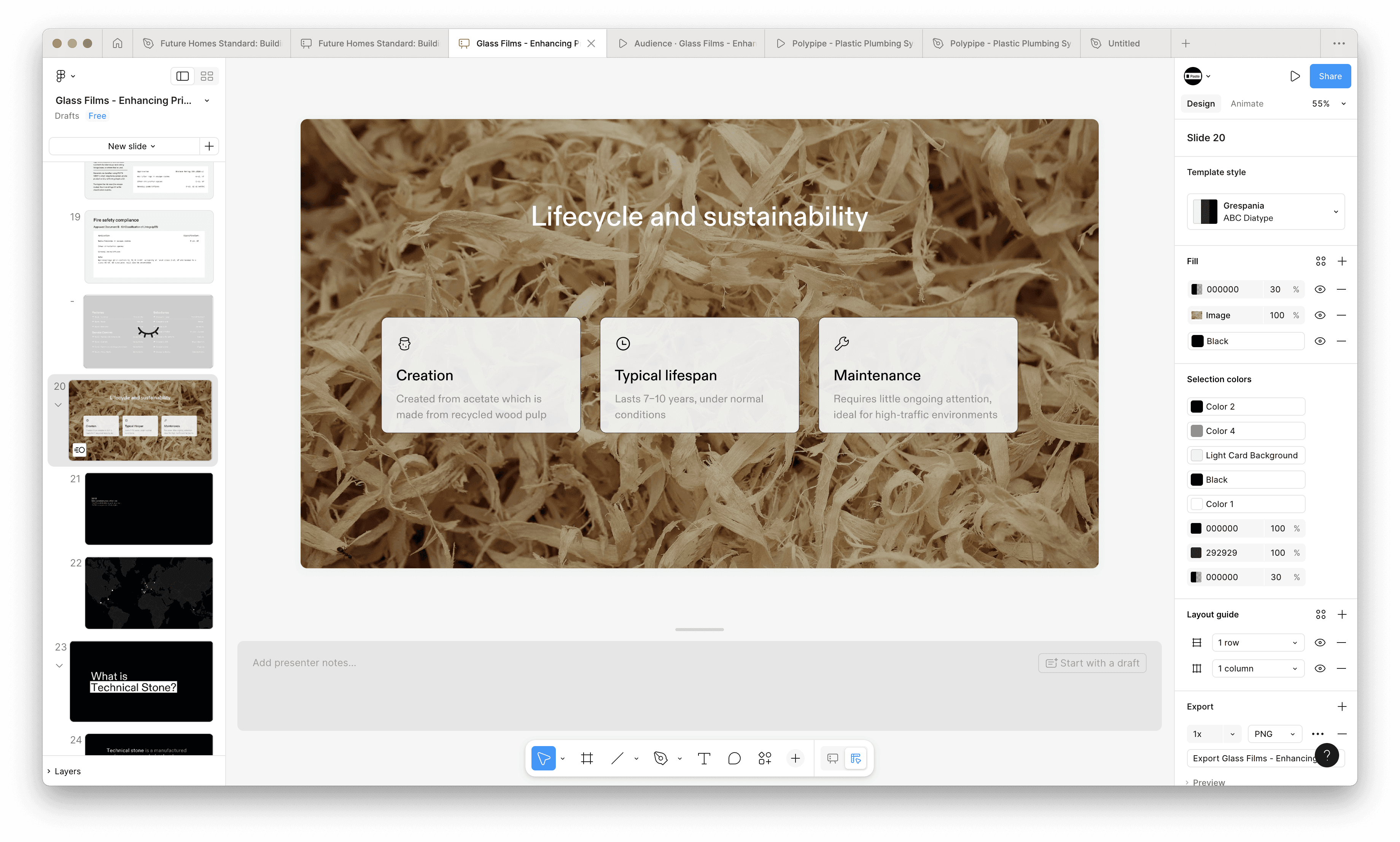Open the Figma main menu icon
Image resolution: width=1400 pixels, height=842 pixels.
[61, 75]
